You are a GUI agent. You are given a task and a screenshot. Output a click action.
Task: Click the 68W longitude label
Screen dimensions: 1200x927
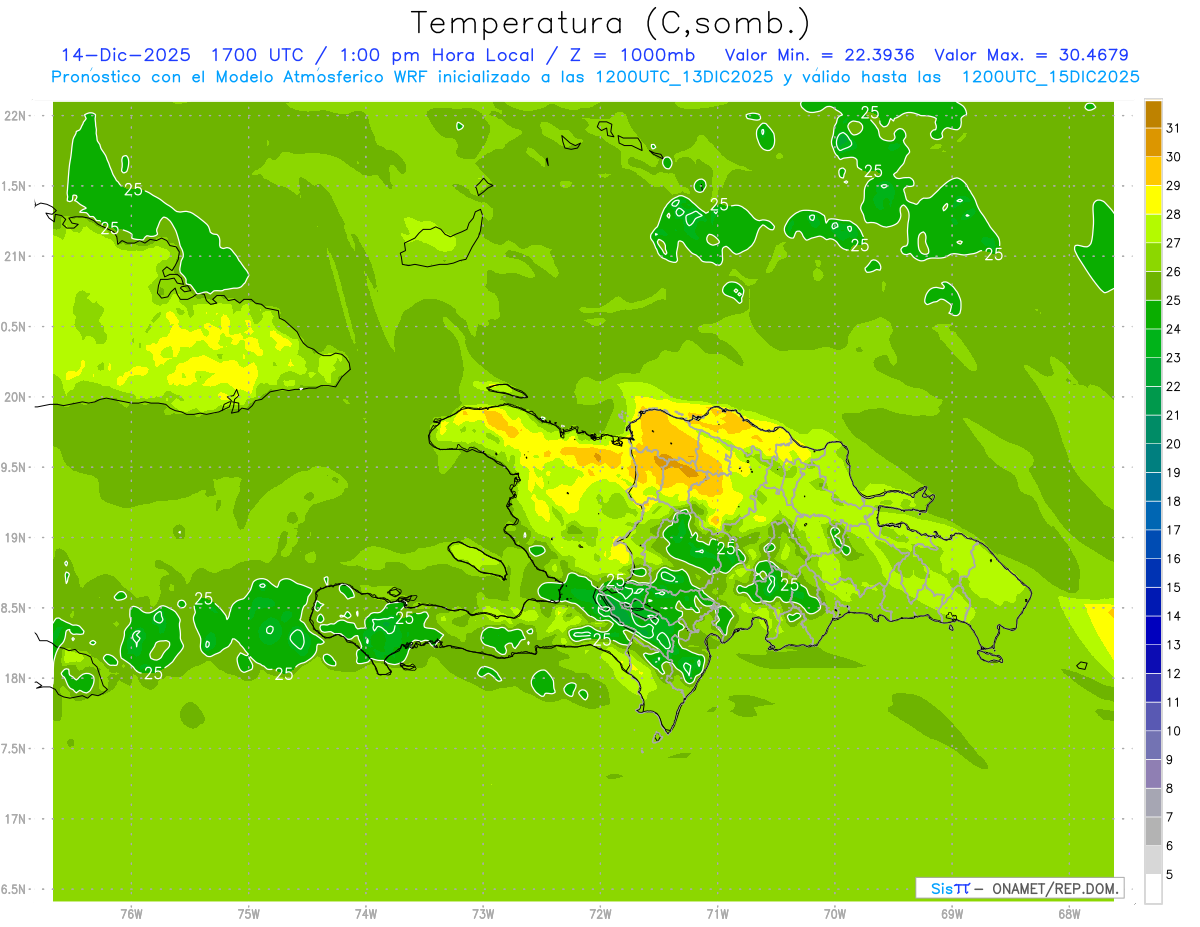[1069, 913]
